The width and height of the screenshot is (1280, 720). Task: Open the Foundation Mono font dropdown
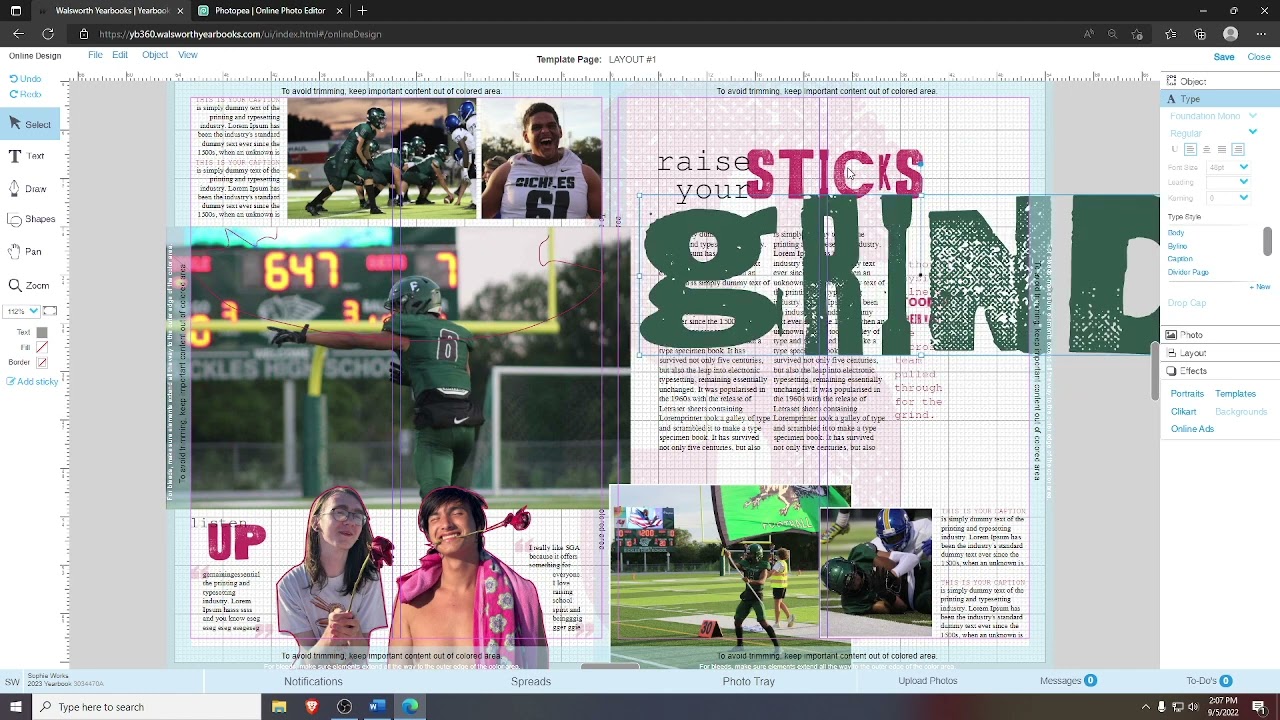coord(1252,116)
